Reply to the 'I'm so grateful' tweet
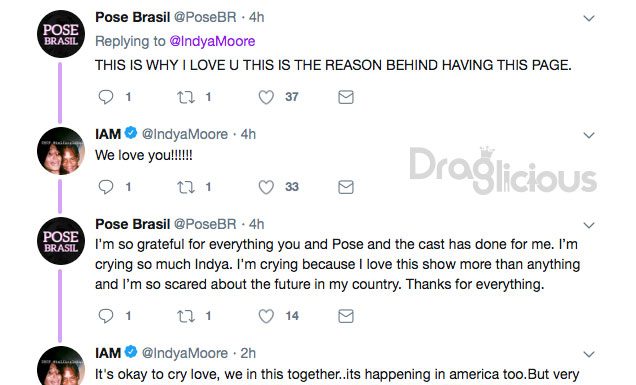Viewport: 636px width, 385px height. (x=106, y=316)
